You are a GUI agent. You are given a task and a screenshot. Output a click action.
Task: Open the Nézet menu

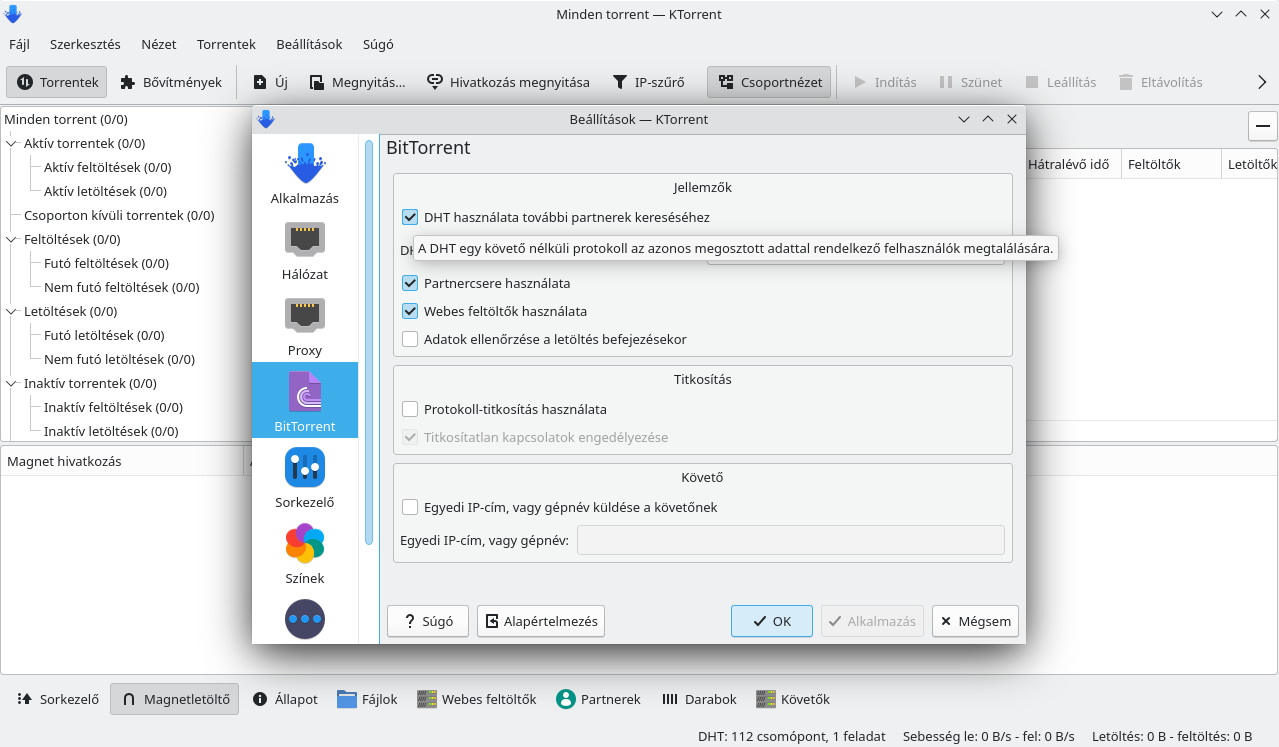pyautogui.click(x=159, y=44)
